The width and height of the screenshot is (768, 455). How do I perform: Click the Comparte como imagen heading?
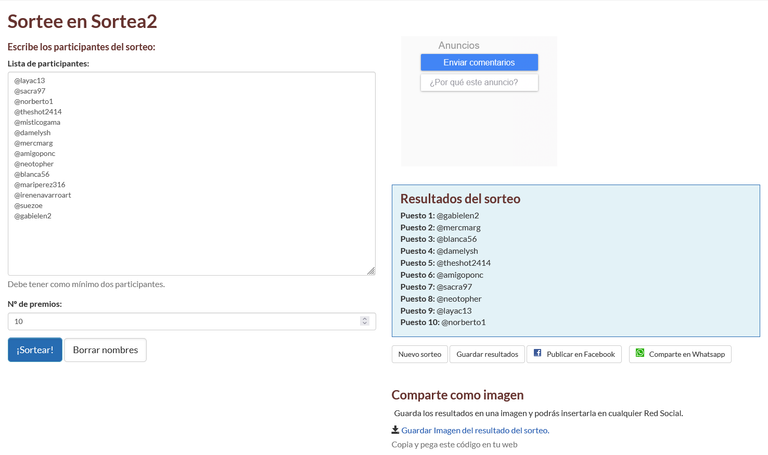(457, 395)
